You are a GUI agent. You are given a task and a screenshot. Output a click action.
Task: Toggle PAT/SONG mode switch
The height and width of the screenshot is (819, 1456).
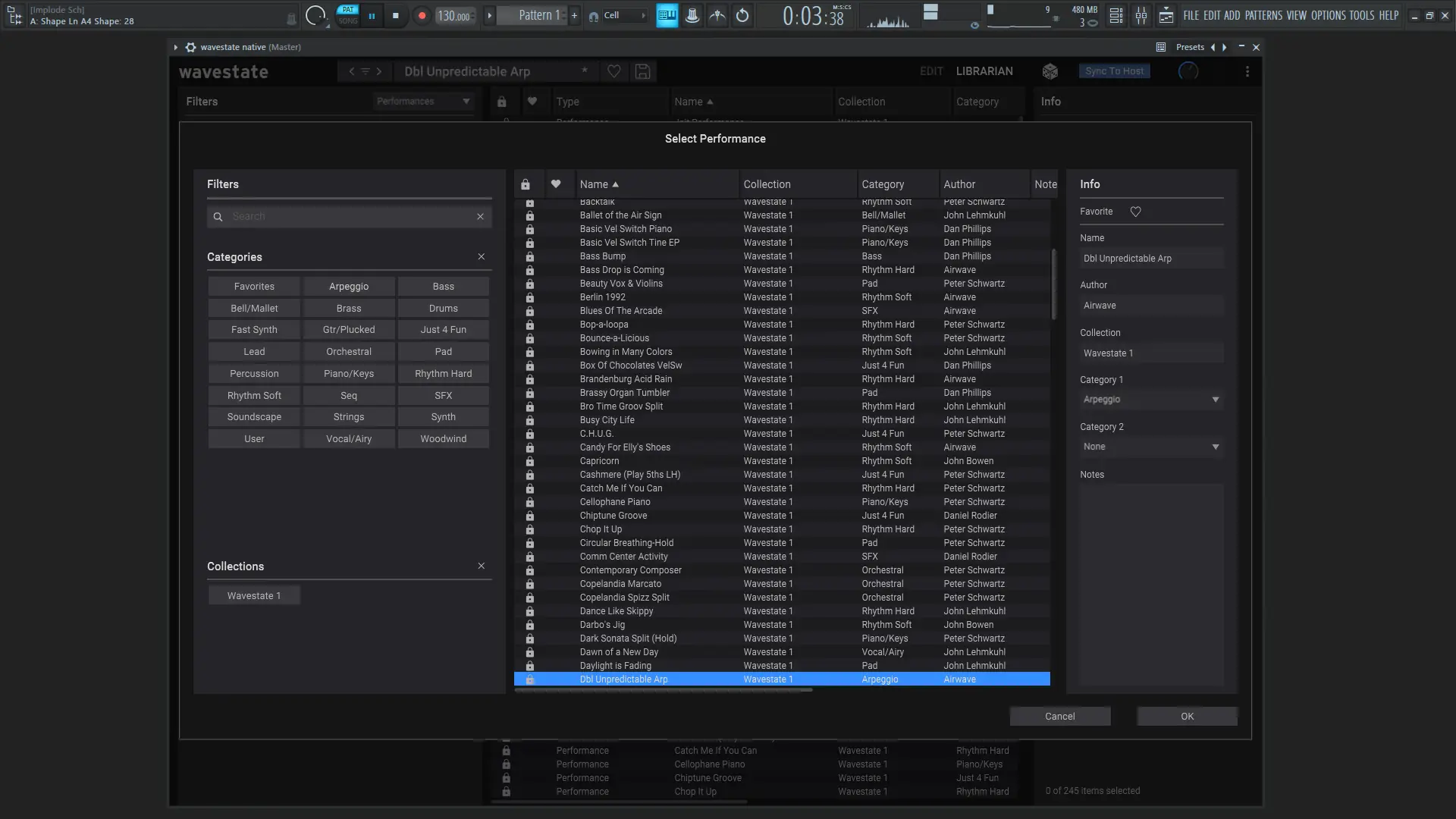[348, 15]
